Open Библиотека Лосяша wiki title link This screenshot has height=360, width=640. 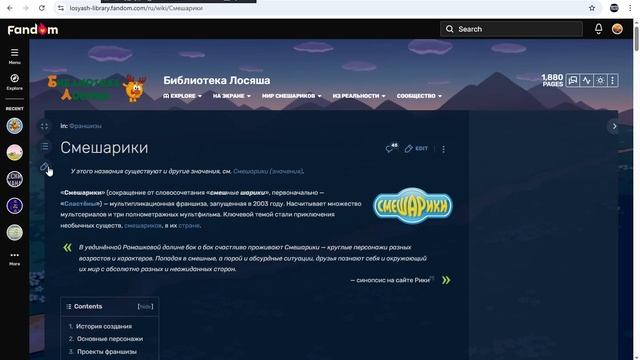pos(217,80)
